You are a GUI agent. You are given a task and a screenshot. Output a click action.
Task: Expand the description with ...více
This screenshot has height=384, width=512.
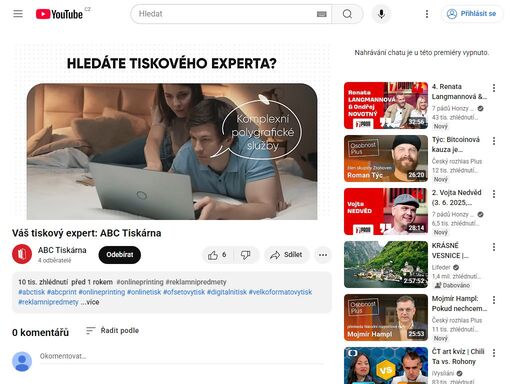90,302
